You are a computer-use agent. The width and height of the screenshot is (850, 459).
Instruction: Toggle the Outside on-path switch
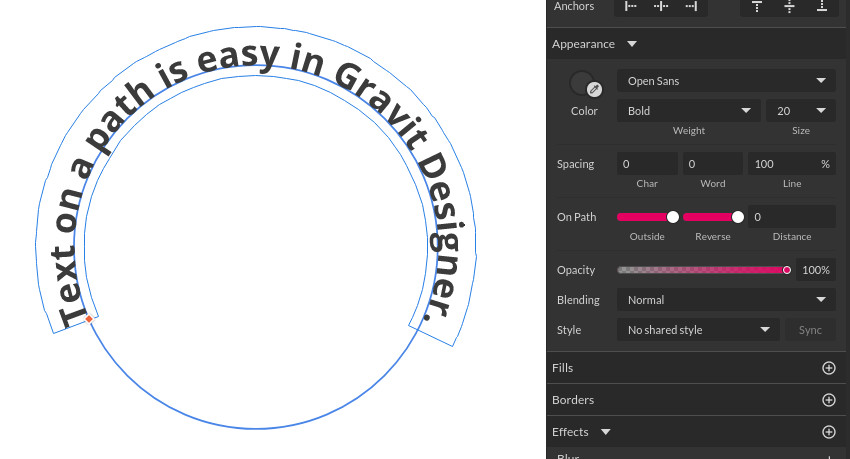click(x=648, y=217)
